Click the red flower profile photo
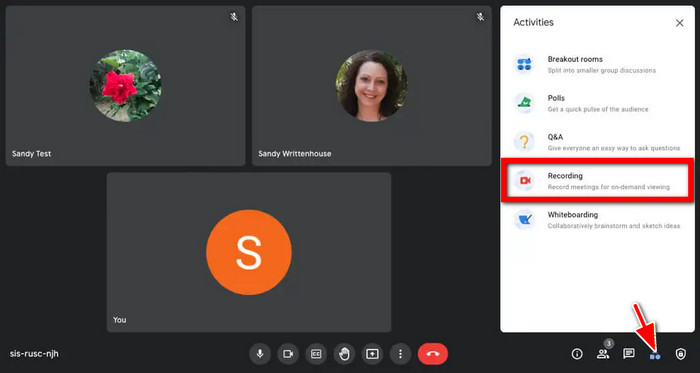Screen dimensions: 700x373 tap(125, 85)
